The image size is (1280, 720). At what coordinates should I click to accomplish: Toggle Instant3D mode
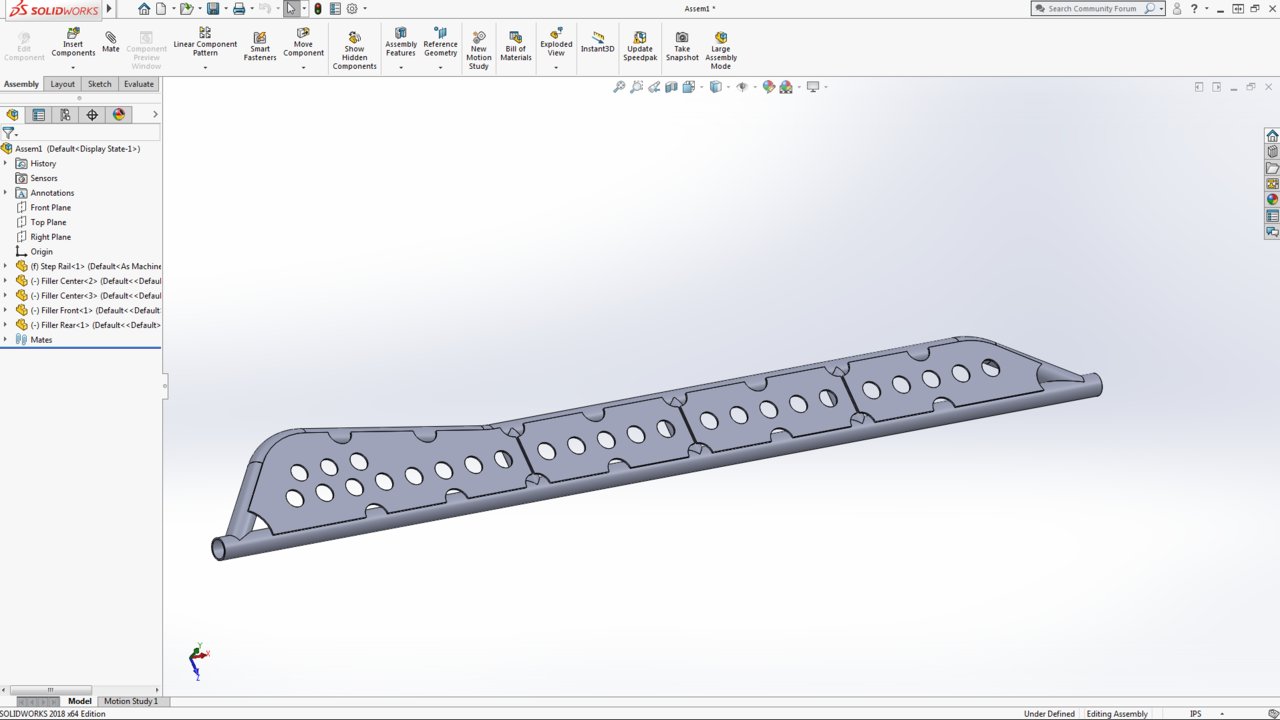(x=597, y=43)
